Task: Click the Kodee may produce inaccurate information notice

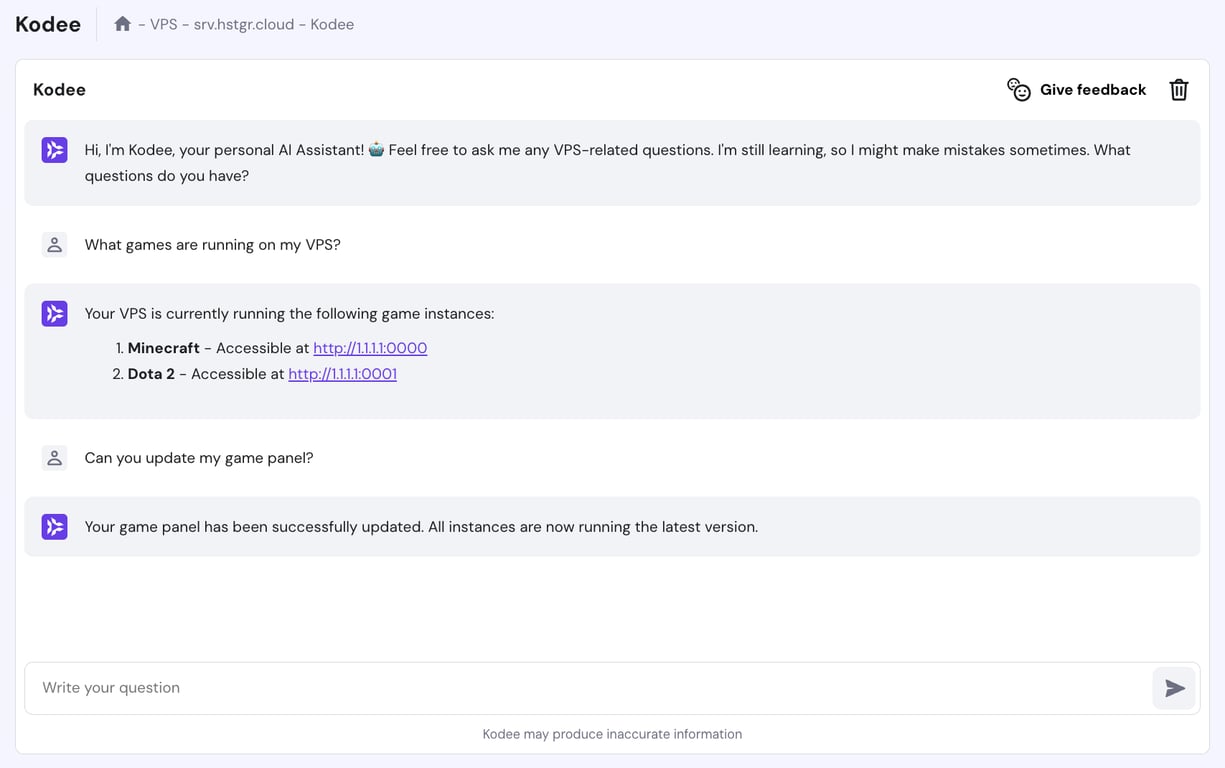Action: [612, 733]
